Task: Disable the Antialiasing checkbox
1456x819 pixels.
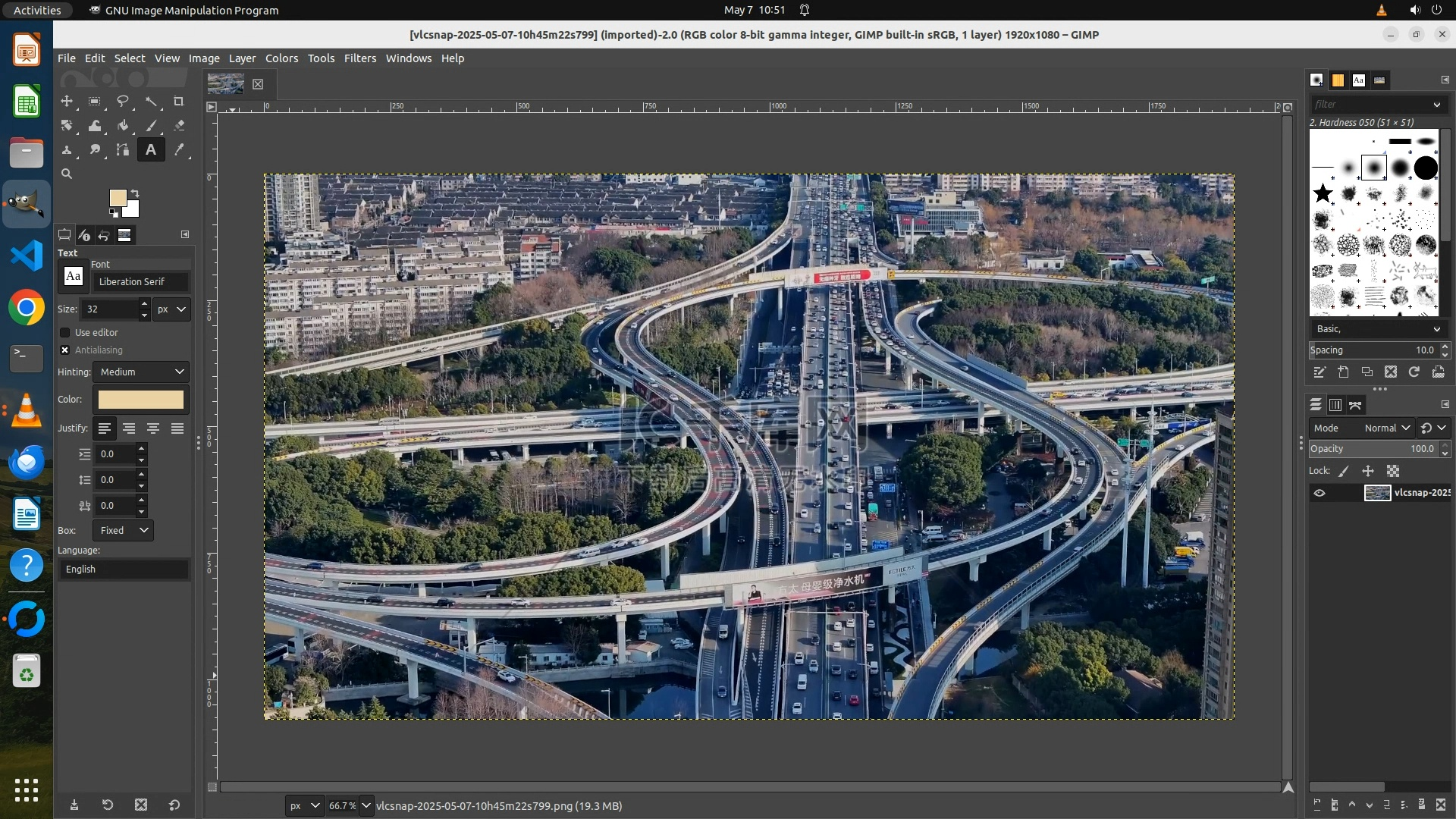Action: coord(65,350)
